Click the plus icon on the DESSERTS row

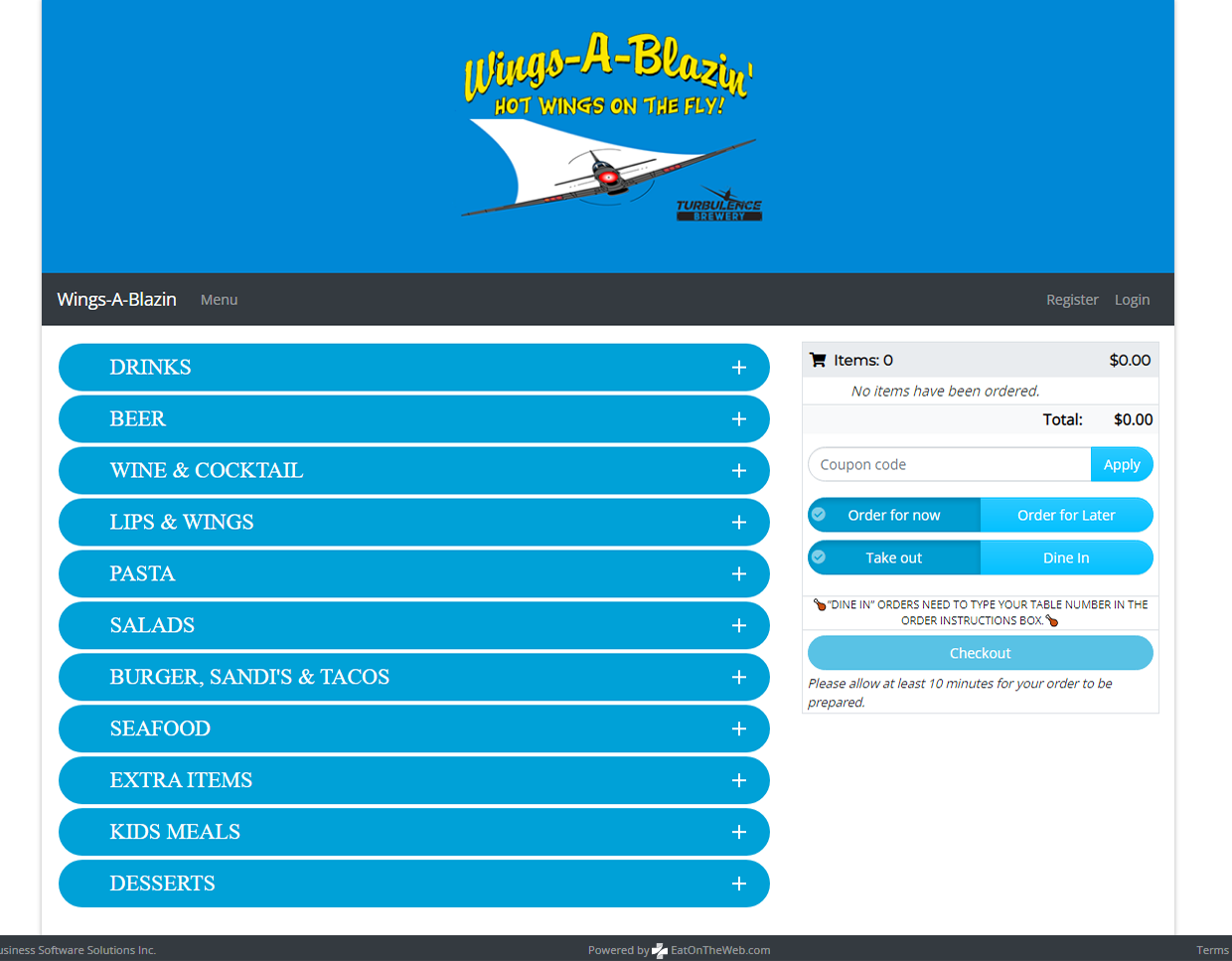pyautogui.click(x=739, y=884)
